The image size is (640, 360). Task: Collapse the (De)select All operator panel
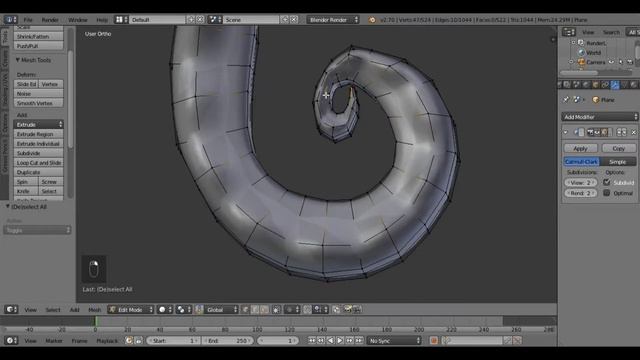tap(8, 207)
